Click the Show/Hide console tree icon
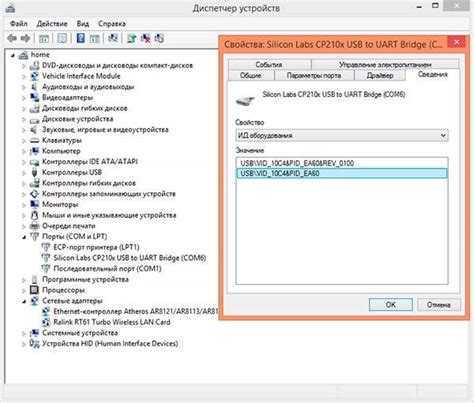 [44, 38]
